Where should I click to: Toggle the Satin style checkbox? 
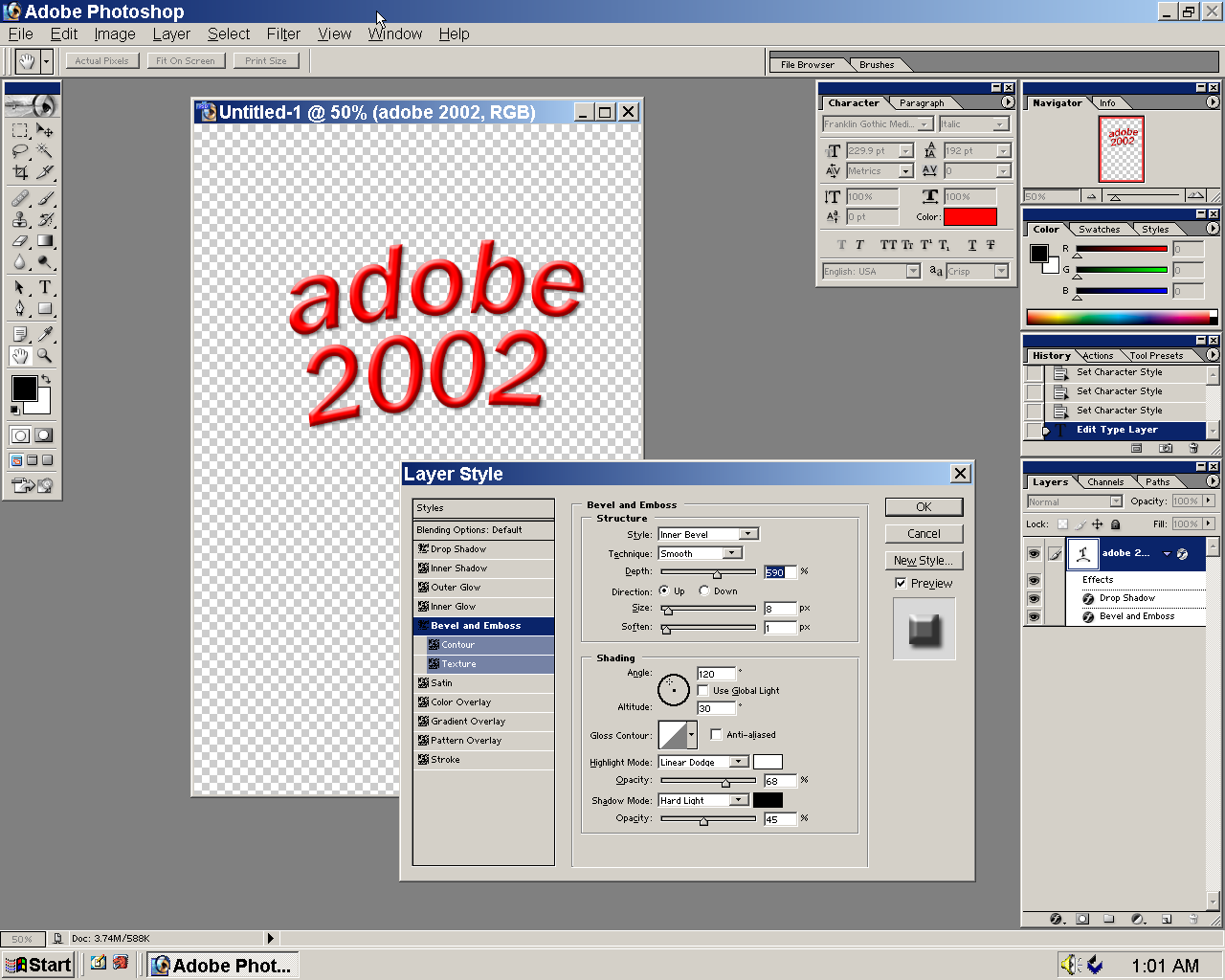pyautogui.click(x=423, y=683)
